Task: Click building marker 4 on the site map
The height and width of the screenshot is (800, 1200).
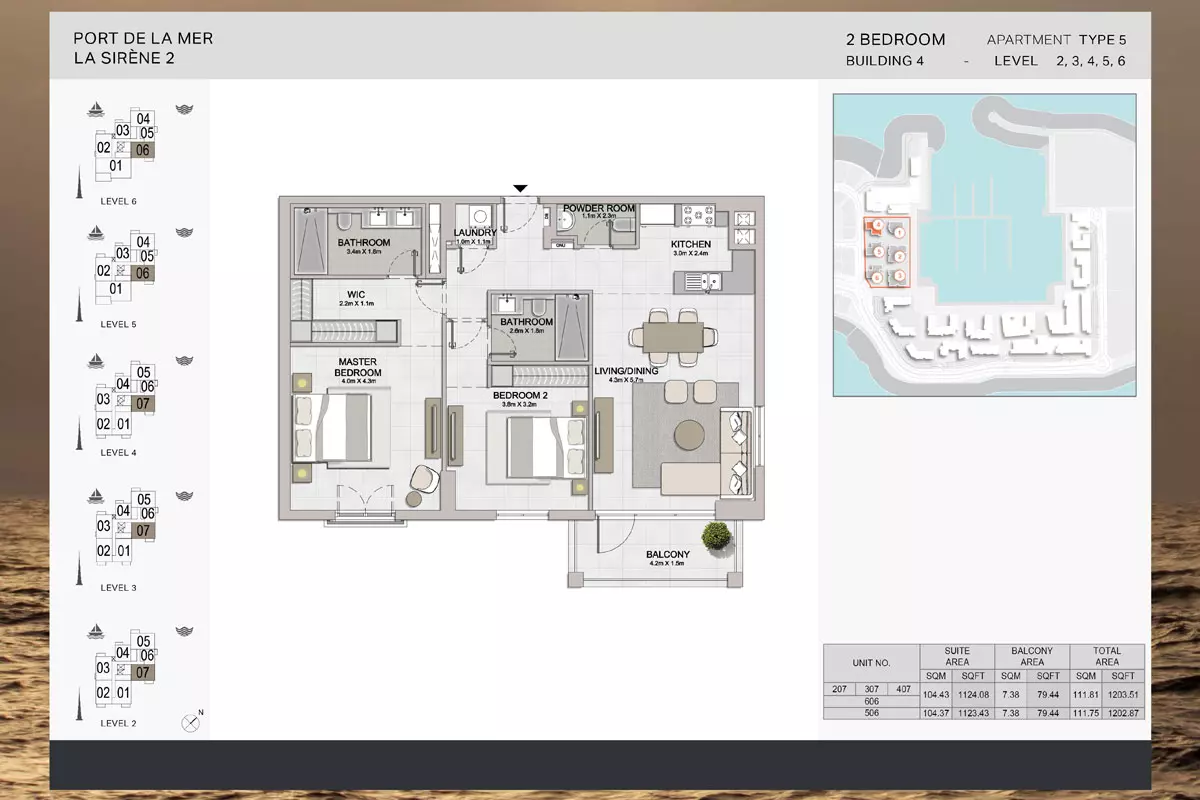Action: (x=877, y=226)
